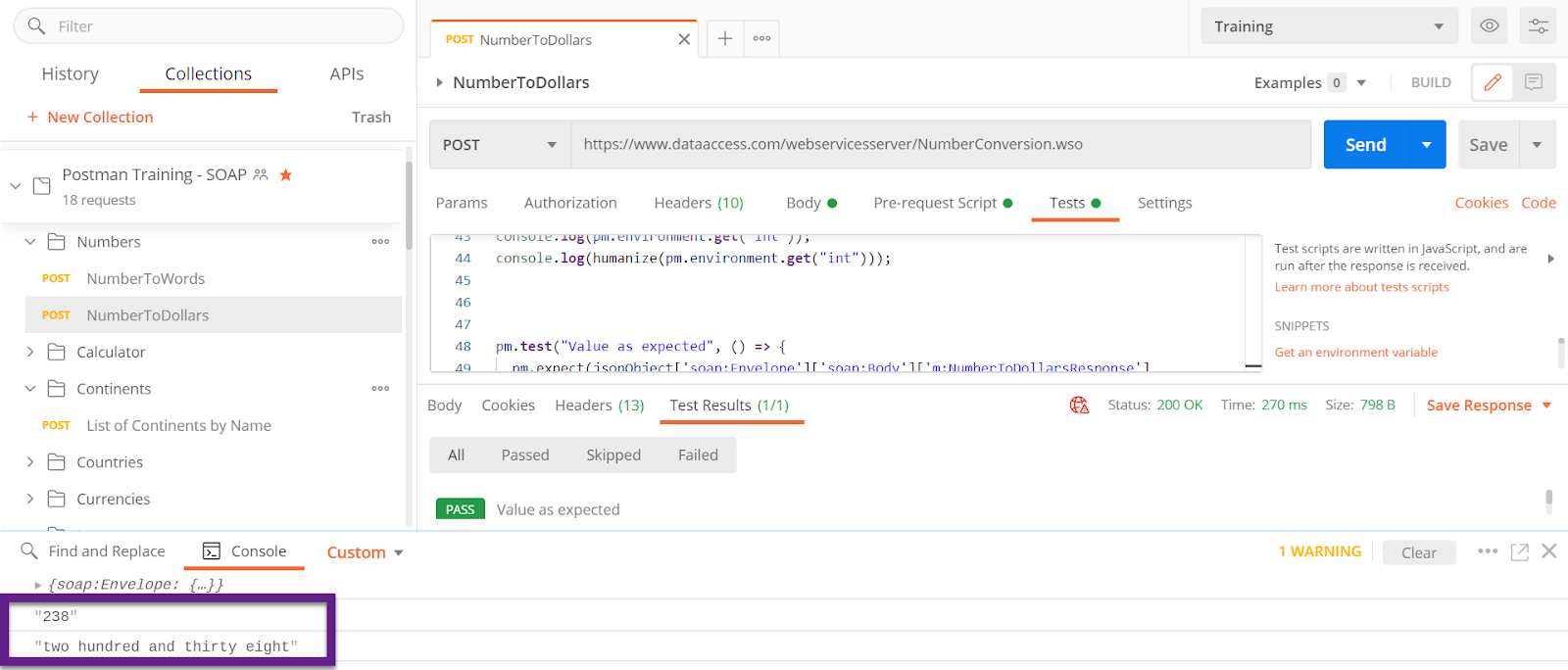Open the response Headers (13) tab
The image size is (1568, 670).
pos(600,406)
